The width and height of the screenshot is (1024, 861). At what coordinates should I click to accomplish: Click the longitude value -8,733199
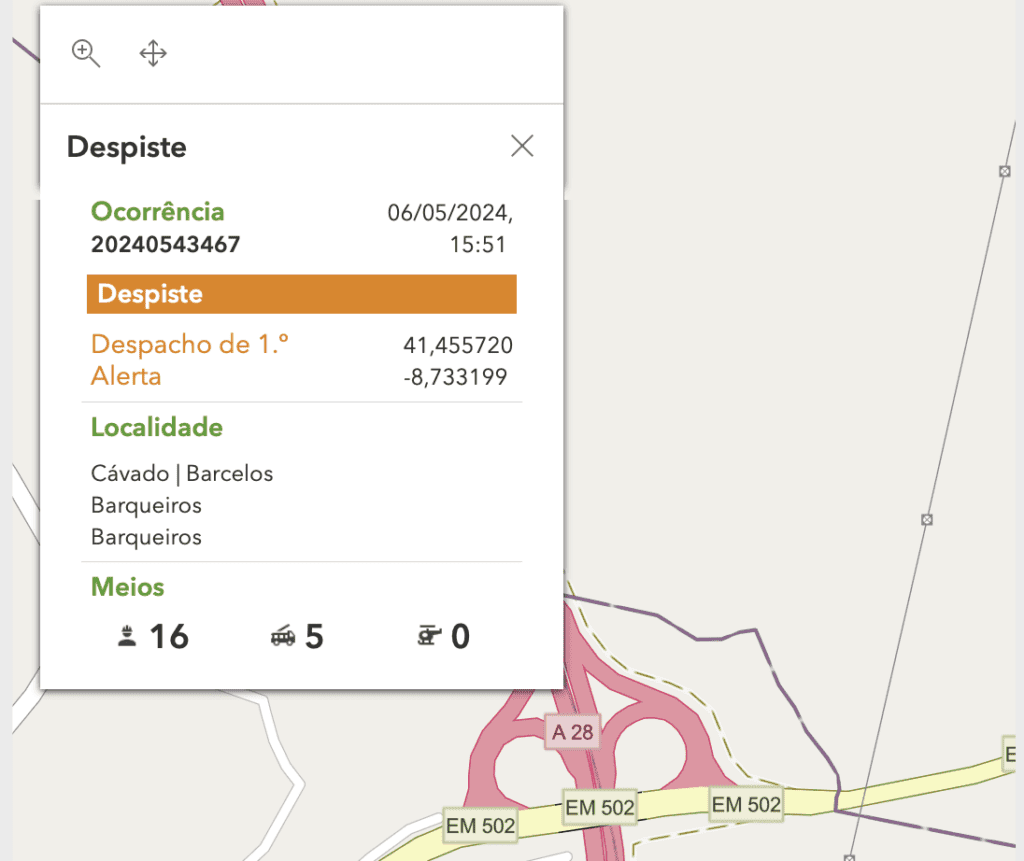click(x=456, y=377)
